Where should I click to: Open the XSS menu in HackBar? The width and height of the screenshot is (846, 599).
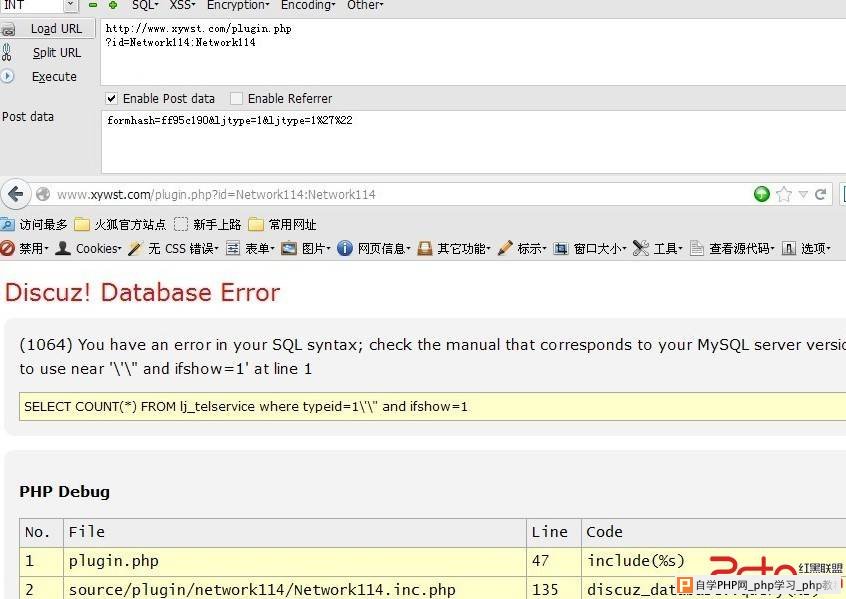coord(182,5)
